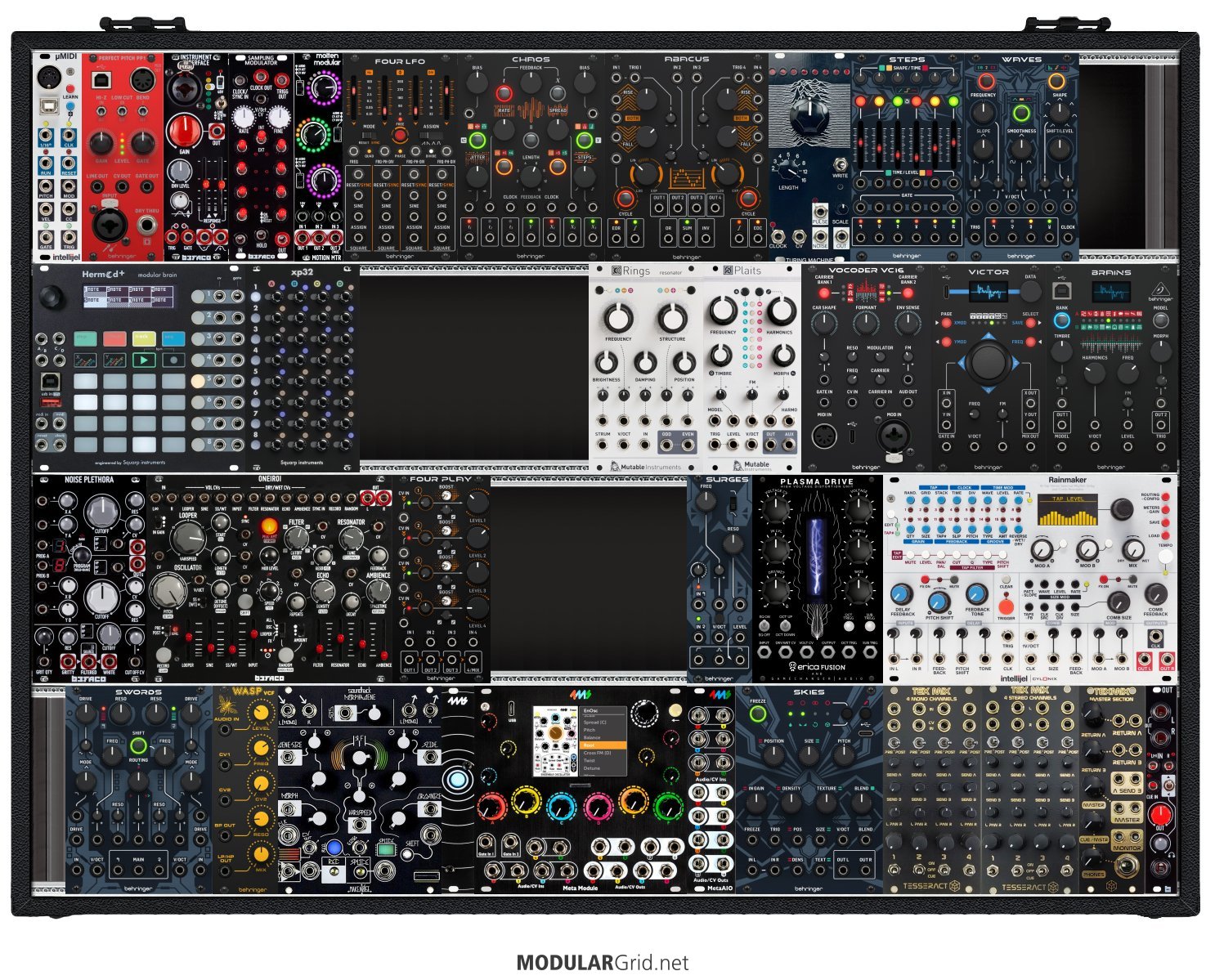Flip the WRITE switch on Turing Machine
This screenshot has height=980, width=1206.
click(841, 165)
